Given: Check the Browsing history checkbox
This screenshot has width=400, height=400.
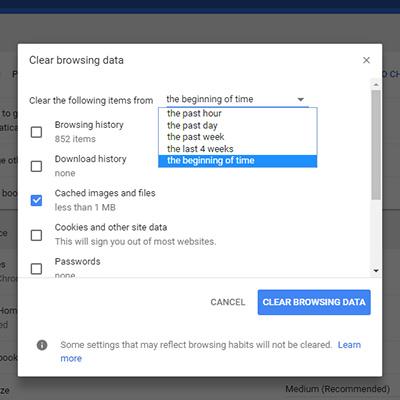Looking at the screenshot, I should coord(36,132).
